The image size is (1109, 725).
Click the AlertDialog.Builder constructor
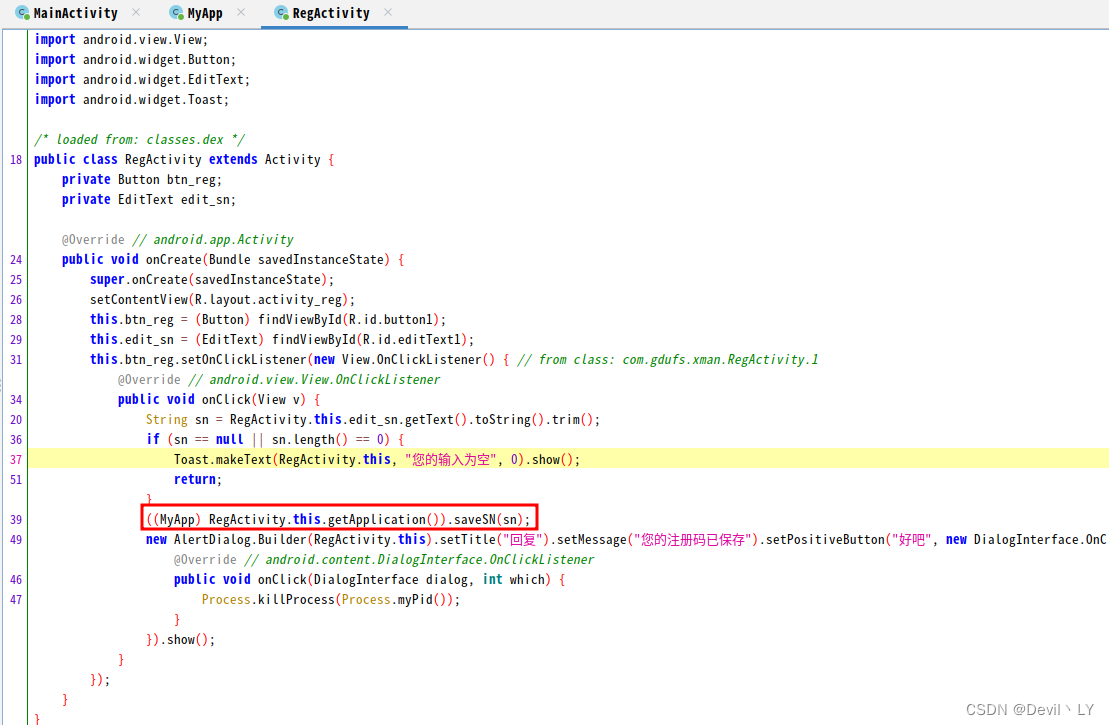(240, 540)
